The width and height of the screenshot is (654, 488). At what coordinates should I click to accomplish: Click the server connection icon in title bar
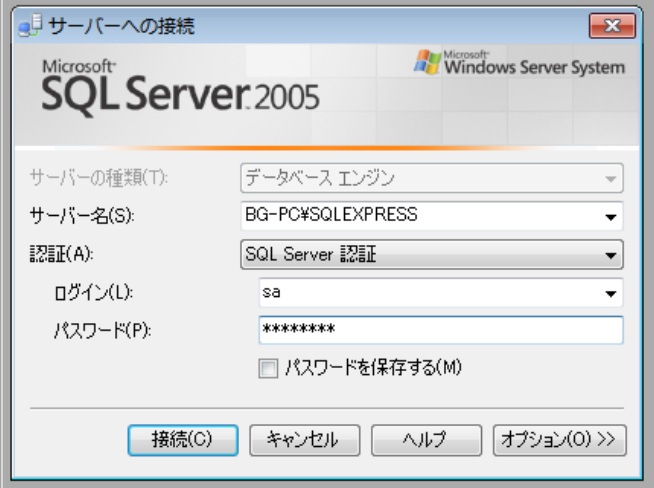coord(30,25)
